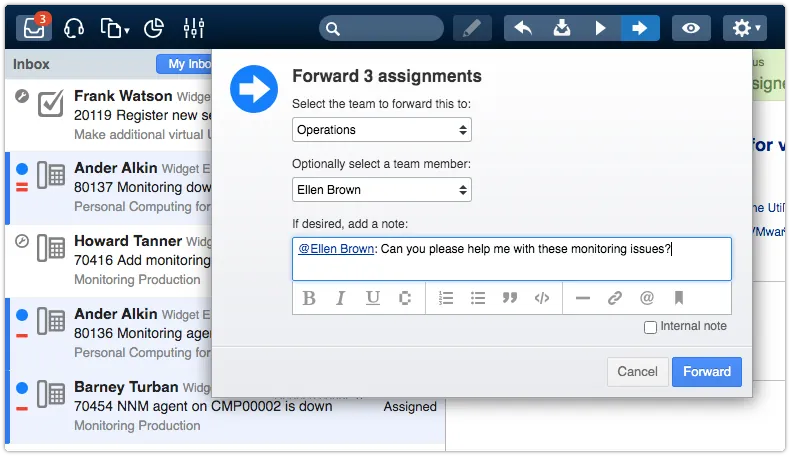The width and height of the screenshot is (790, 456).
Task: Insert a code block in note
Action: 542,298
